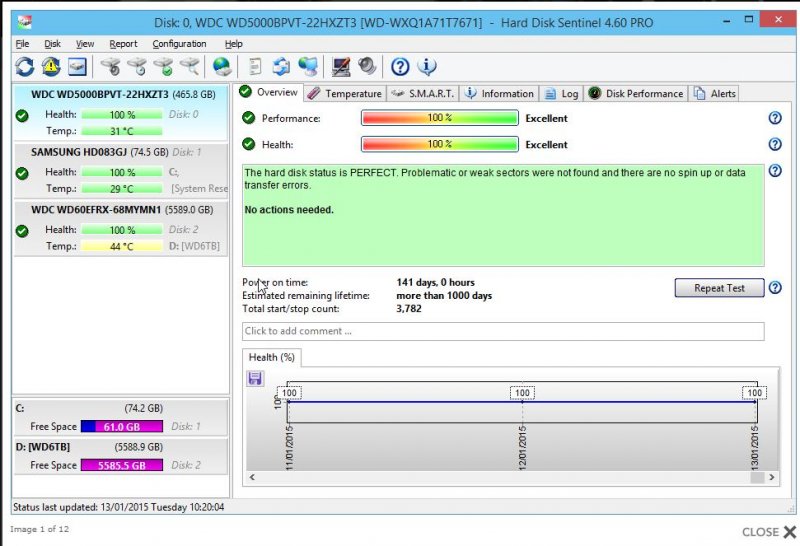This screenshot has width=800, height=546.
Task: Click the refresh disk information toolbar icon
Action: [25, 67]
